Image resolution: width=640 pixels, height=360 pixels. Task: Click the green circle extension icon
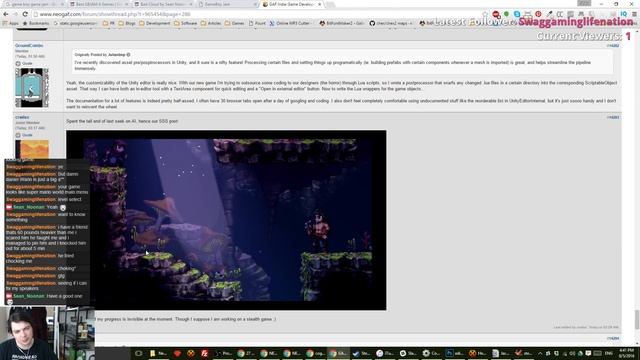click(x=507, y=14)
